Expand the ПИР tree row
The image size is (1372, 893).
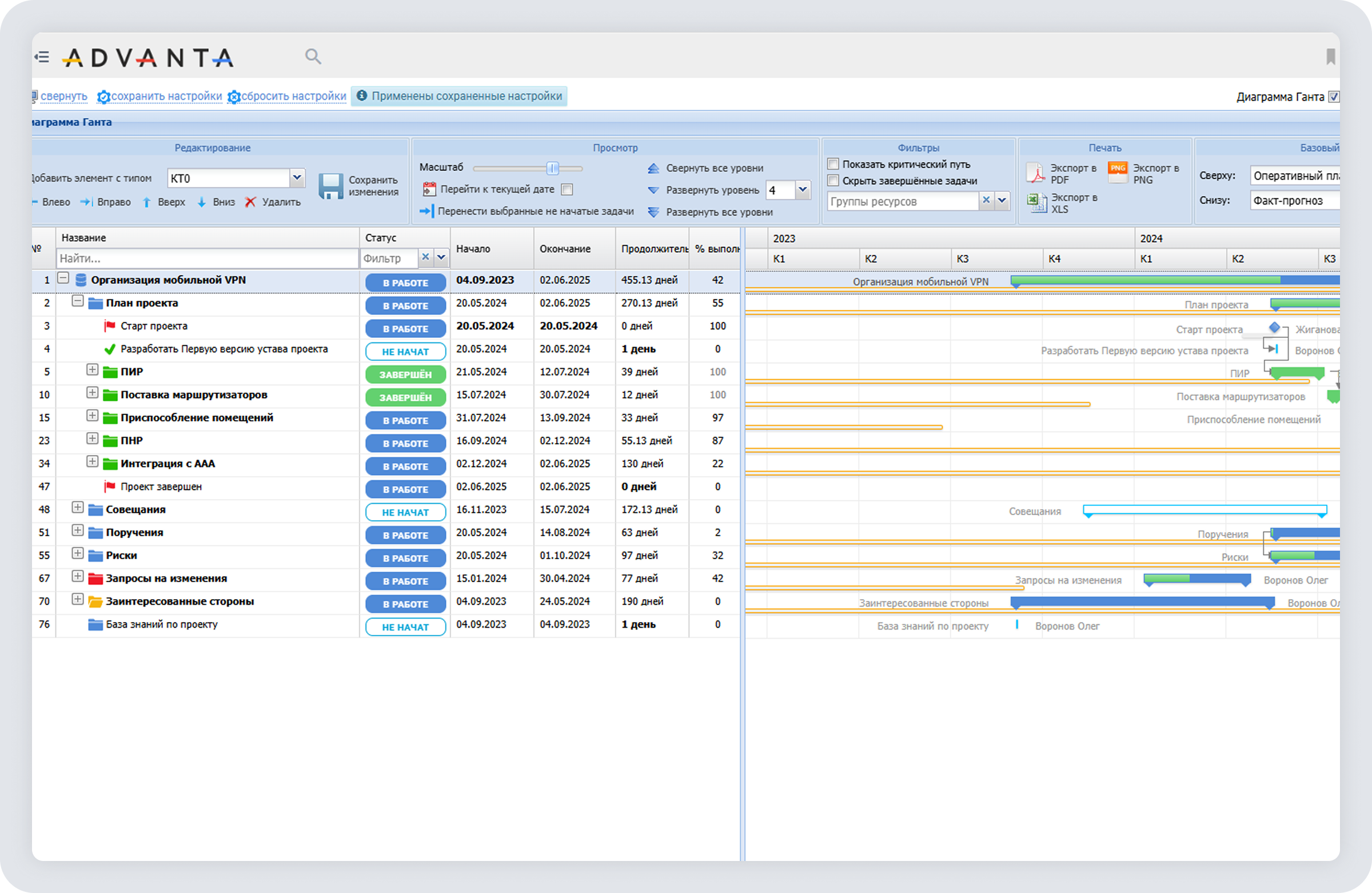click(92, 370)
